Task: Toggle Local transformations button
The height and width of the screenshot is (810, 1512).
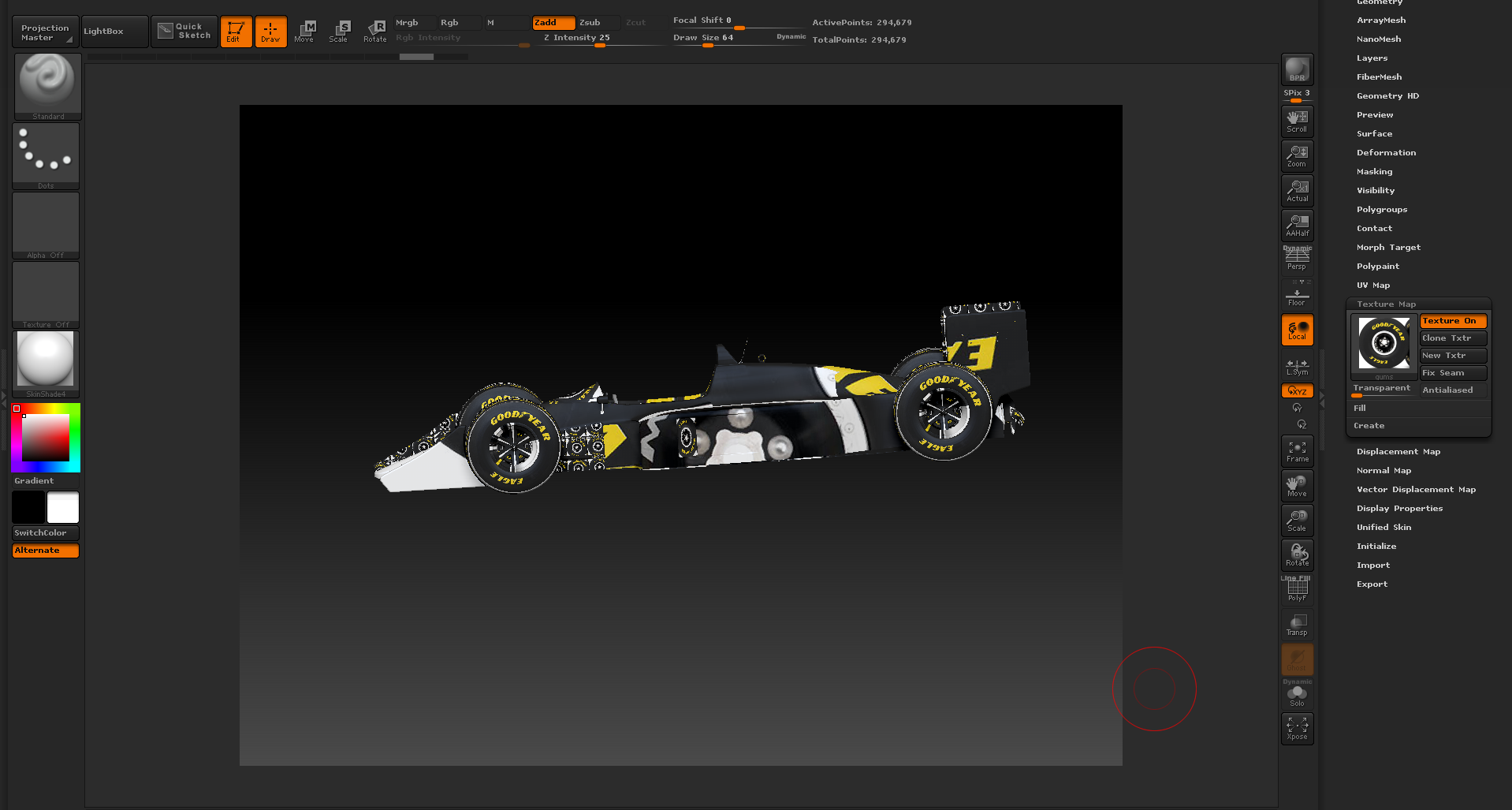Action: (1297, 330)
